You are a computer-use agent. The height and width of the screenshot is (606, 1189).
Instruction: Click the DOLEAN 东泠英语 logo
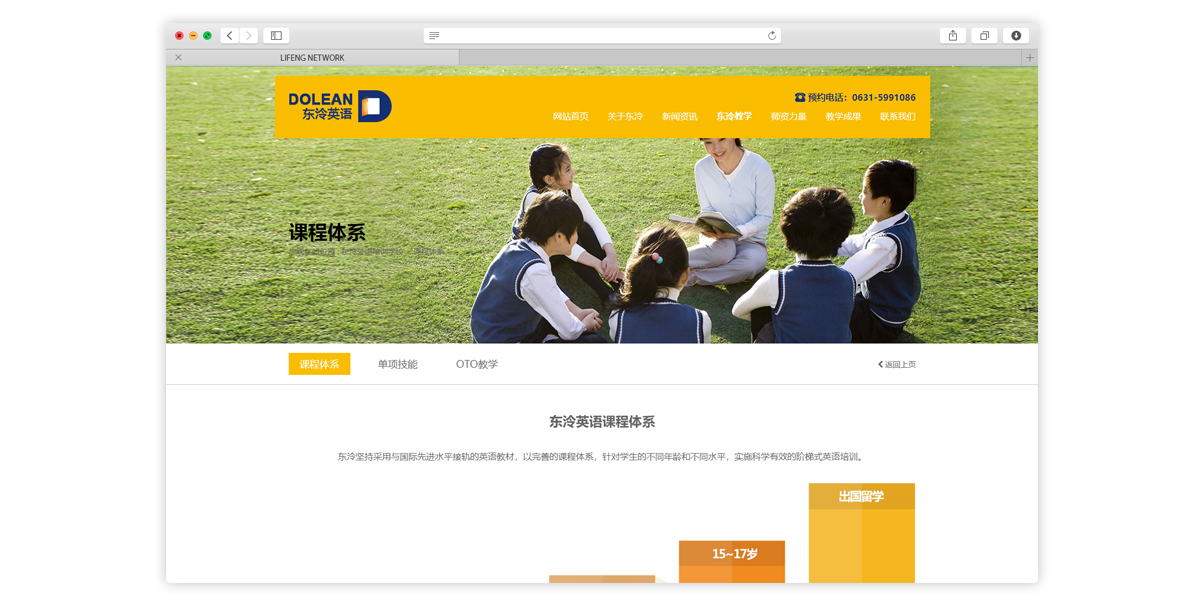pyautogui.click(x=340, y=106)
